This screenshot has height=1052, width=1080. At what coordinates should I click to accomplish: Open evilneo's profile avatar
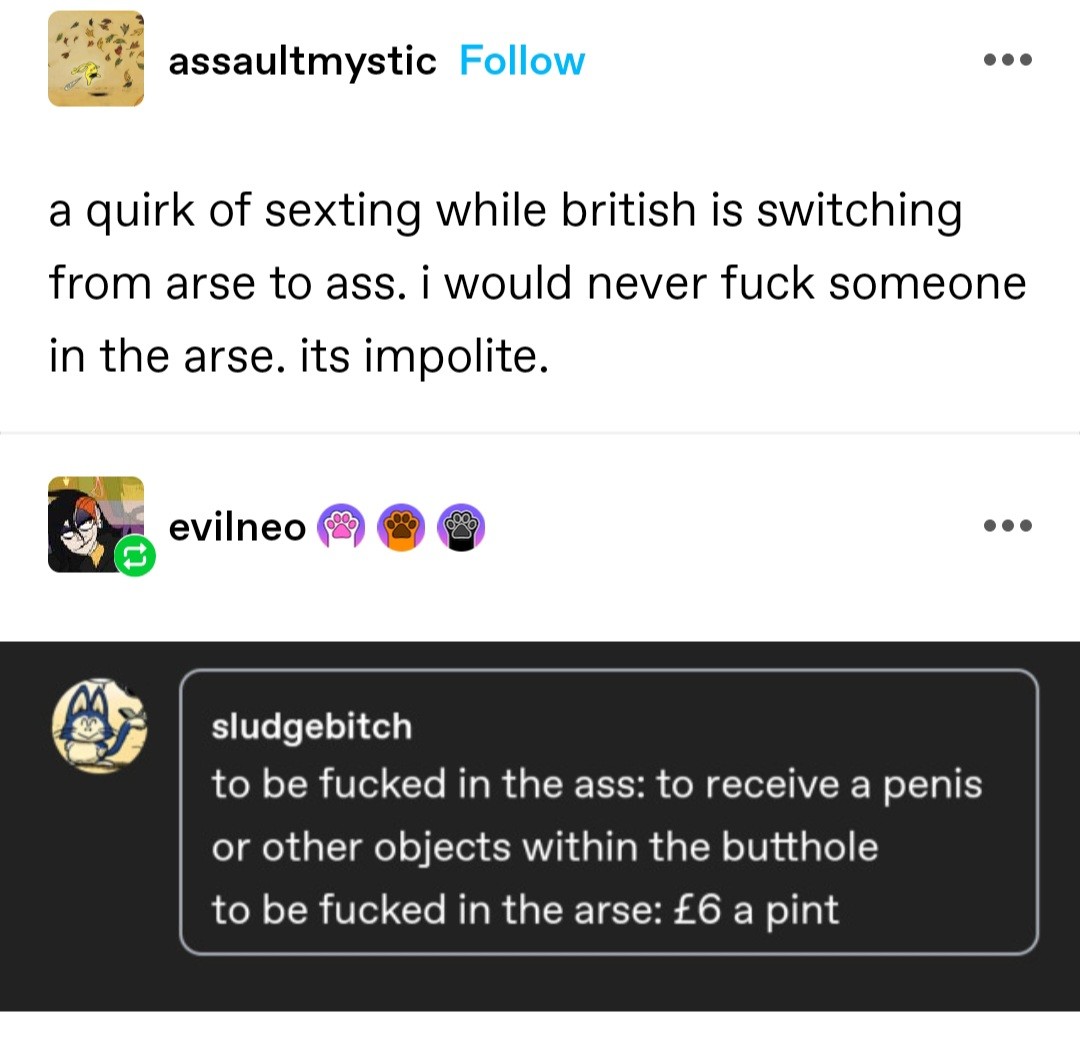pos(96,524)
